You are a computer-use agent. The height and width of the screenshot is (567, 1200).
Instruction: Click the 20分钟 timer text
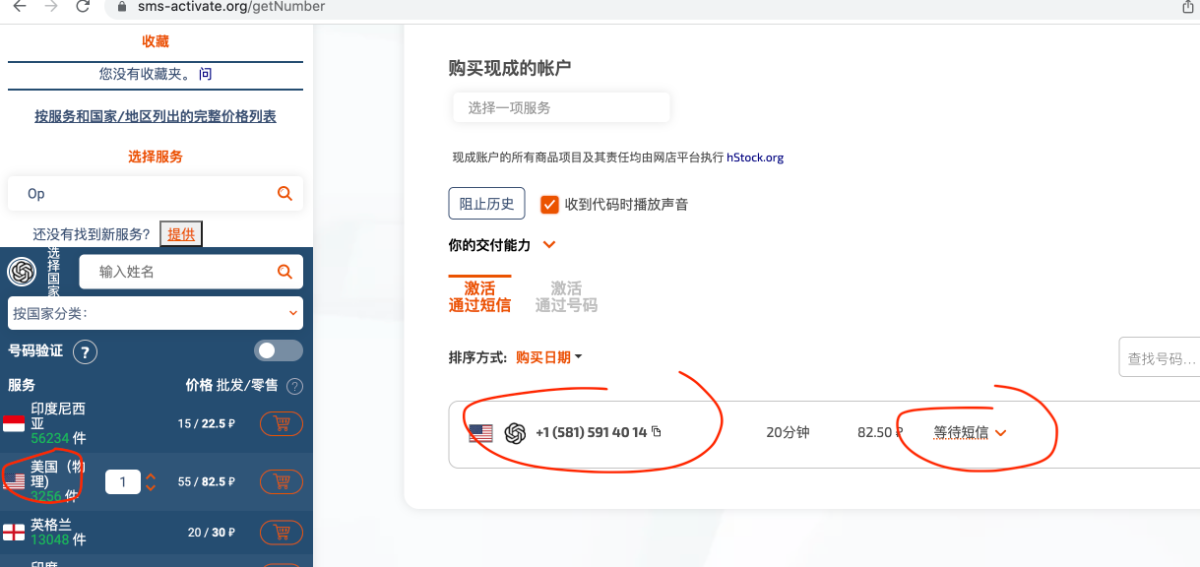(788, 433)
